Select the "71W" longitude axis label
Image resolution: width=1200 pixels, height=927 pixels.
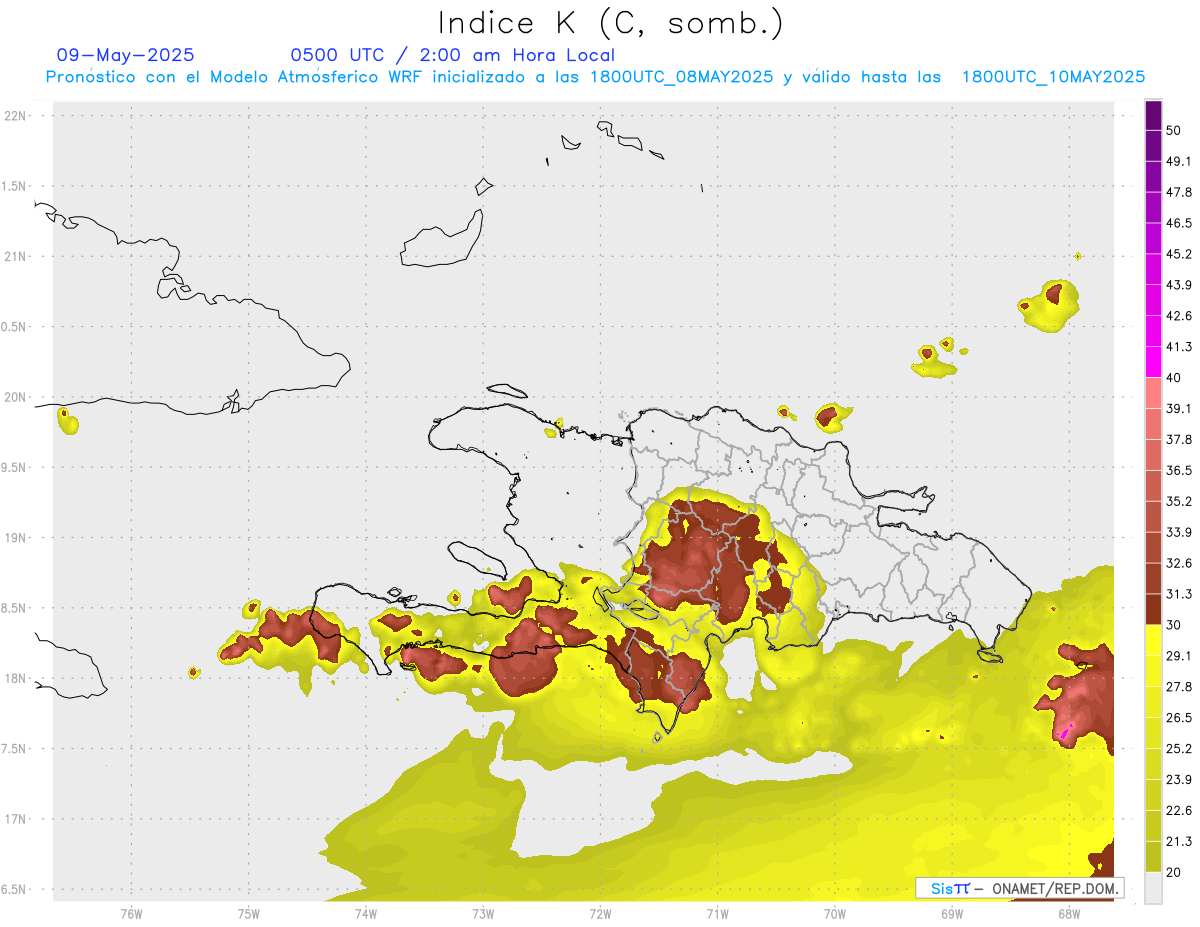(717, 913)
